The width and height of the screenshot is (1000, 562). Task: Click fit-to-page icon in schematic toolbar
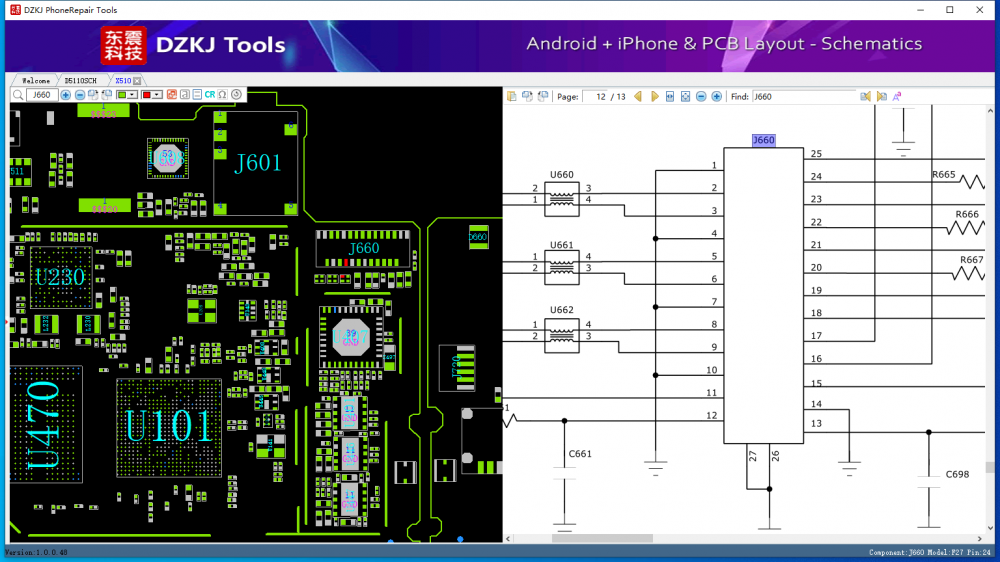click(x=685, y=97)
